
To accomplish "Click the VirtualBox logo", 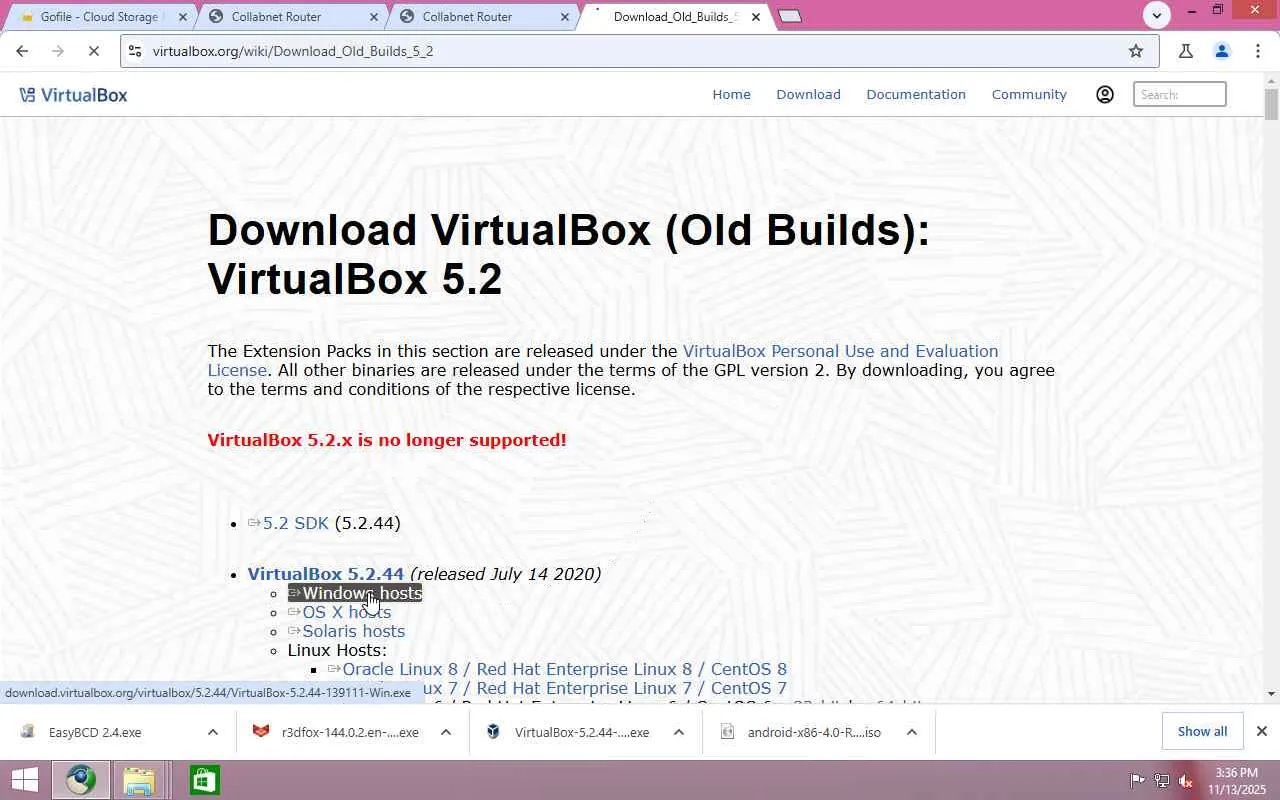I will coord(73,95).
